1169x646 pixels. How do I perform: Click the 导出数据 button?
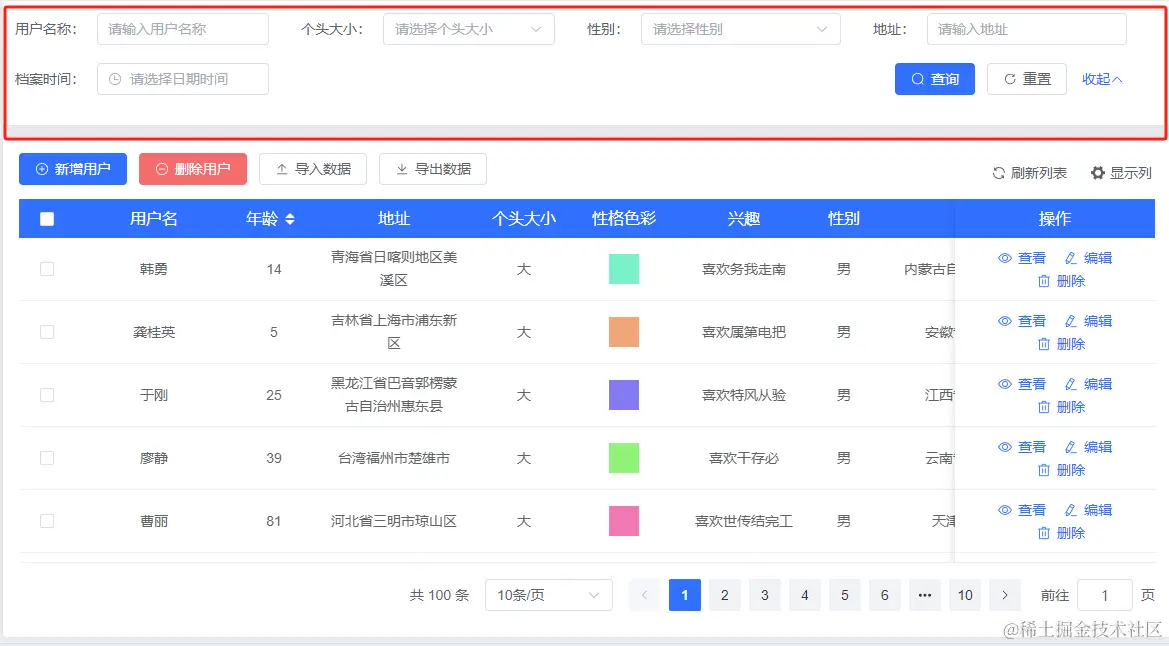tap(433, 169)
